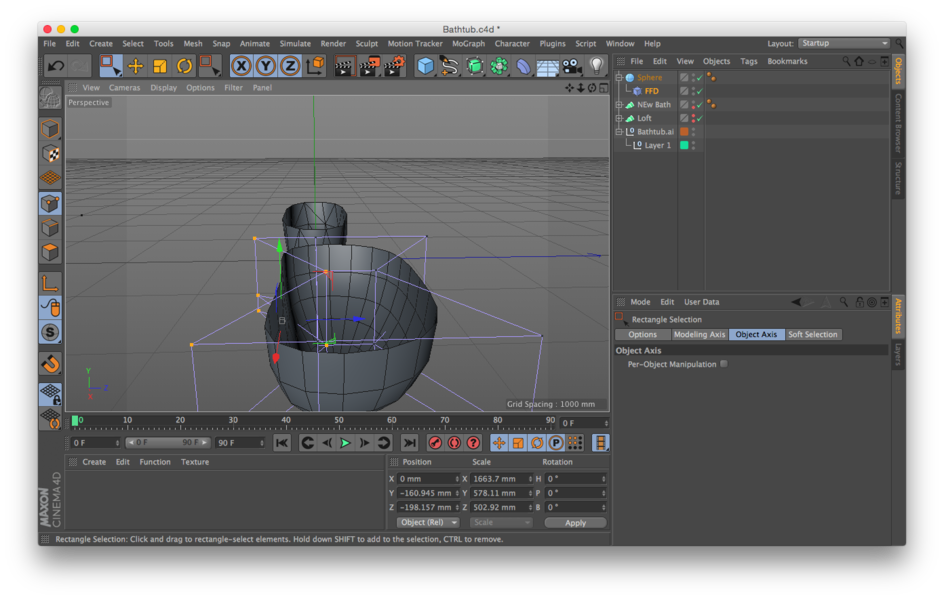The image size is (944, 600).
Task: Click the Scale X field showing 1663.7 mm
Action: [502, 478]
